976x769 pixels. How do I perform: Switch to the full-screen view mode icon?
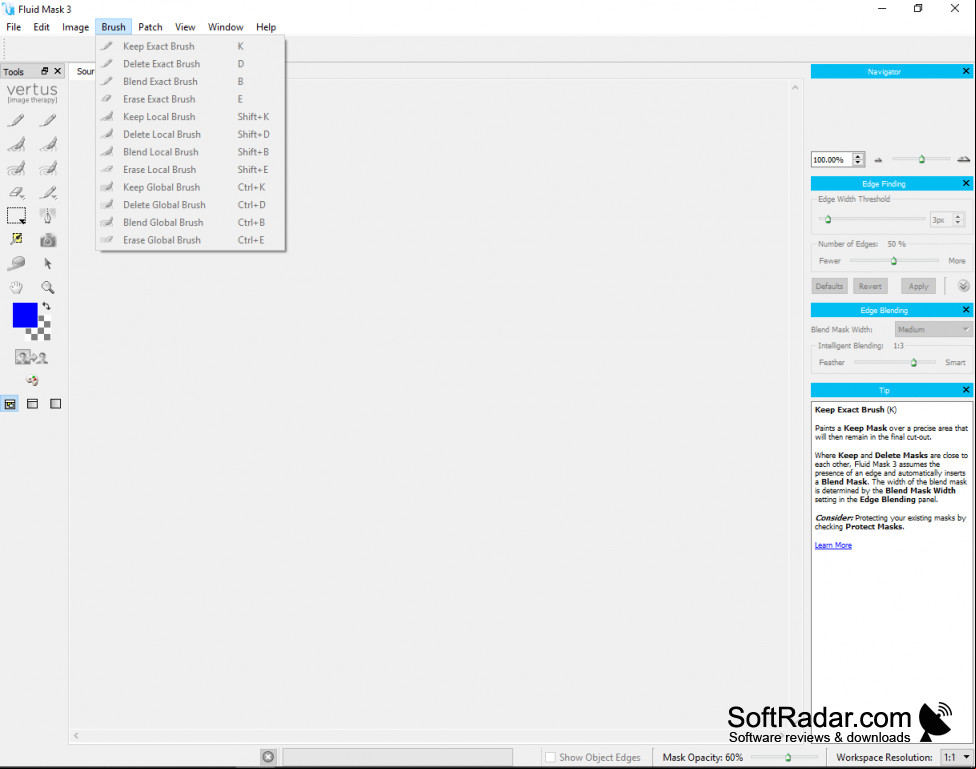(x=55, y=404)
